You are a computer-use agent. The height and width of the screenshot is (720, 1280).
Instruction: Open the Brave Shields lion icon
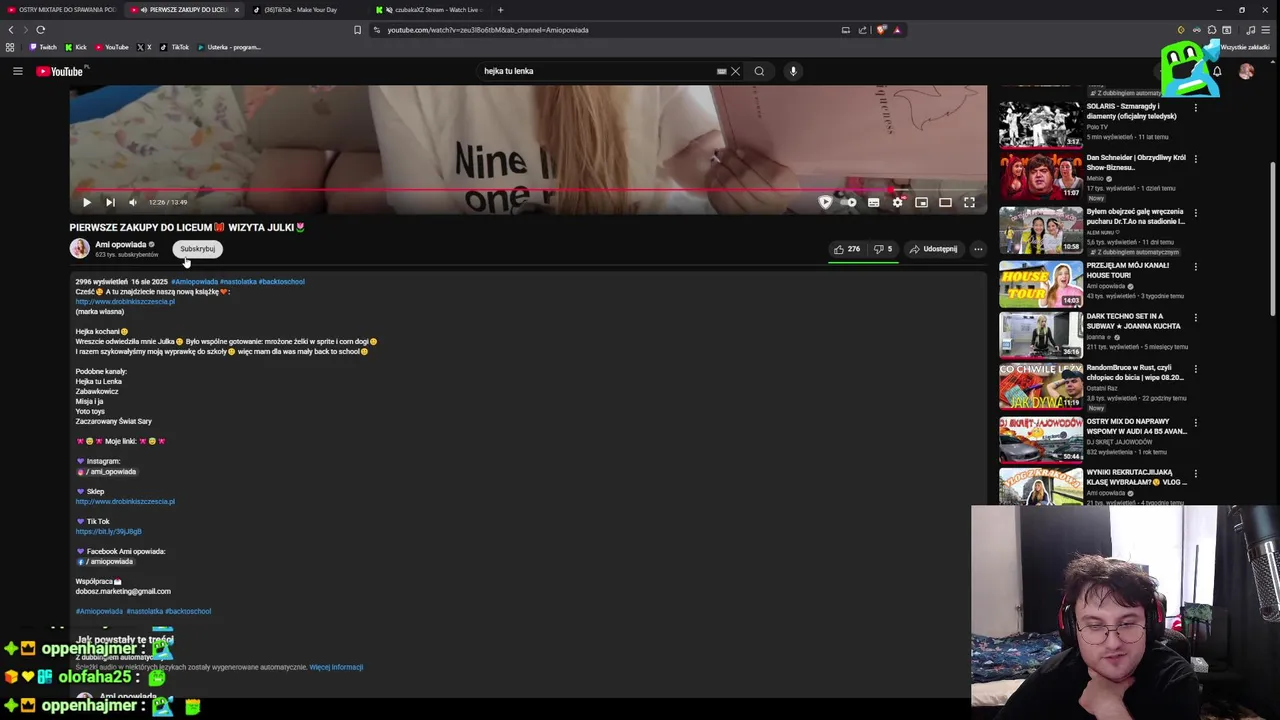[881, 30]
